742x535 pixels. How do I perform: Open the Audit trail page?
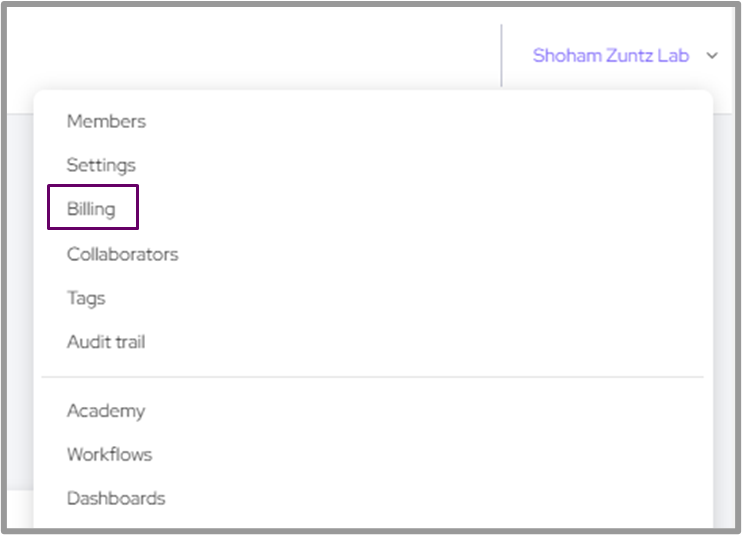(106, 342)
